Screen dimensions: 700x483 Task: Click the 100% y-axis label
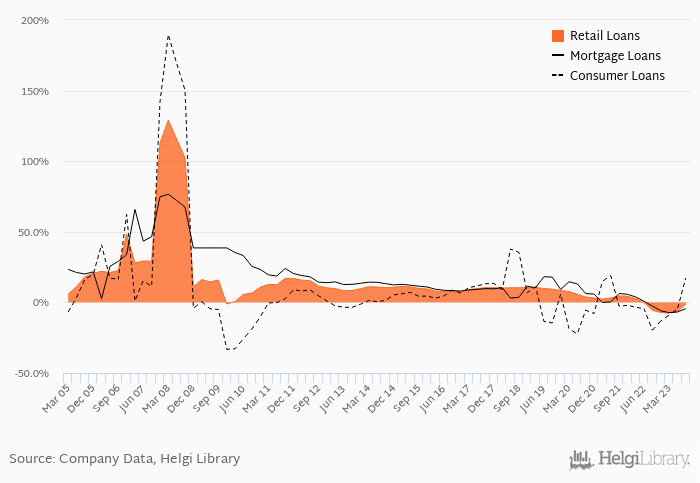pos(35,162)
